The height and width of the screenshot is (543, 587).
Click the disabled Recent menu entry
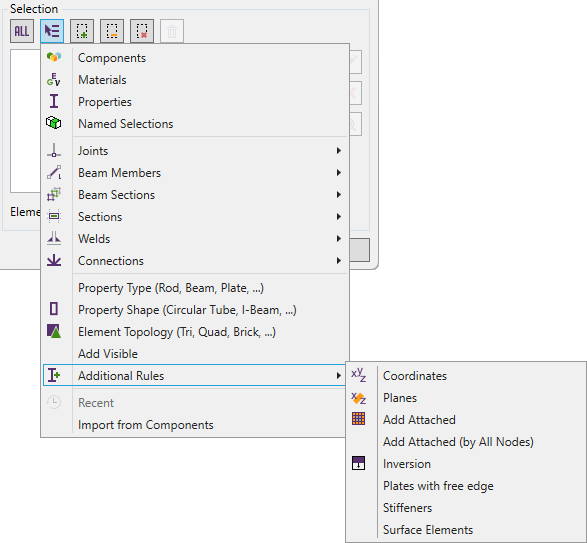tap(194, 403)
